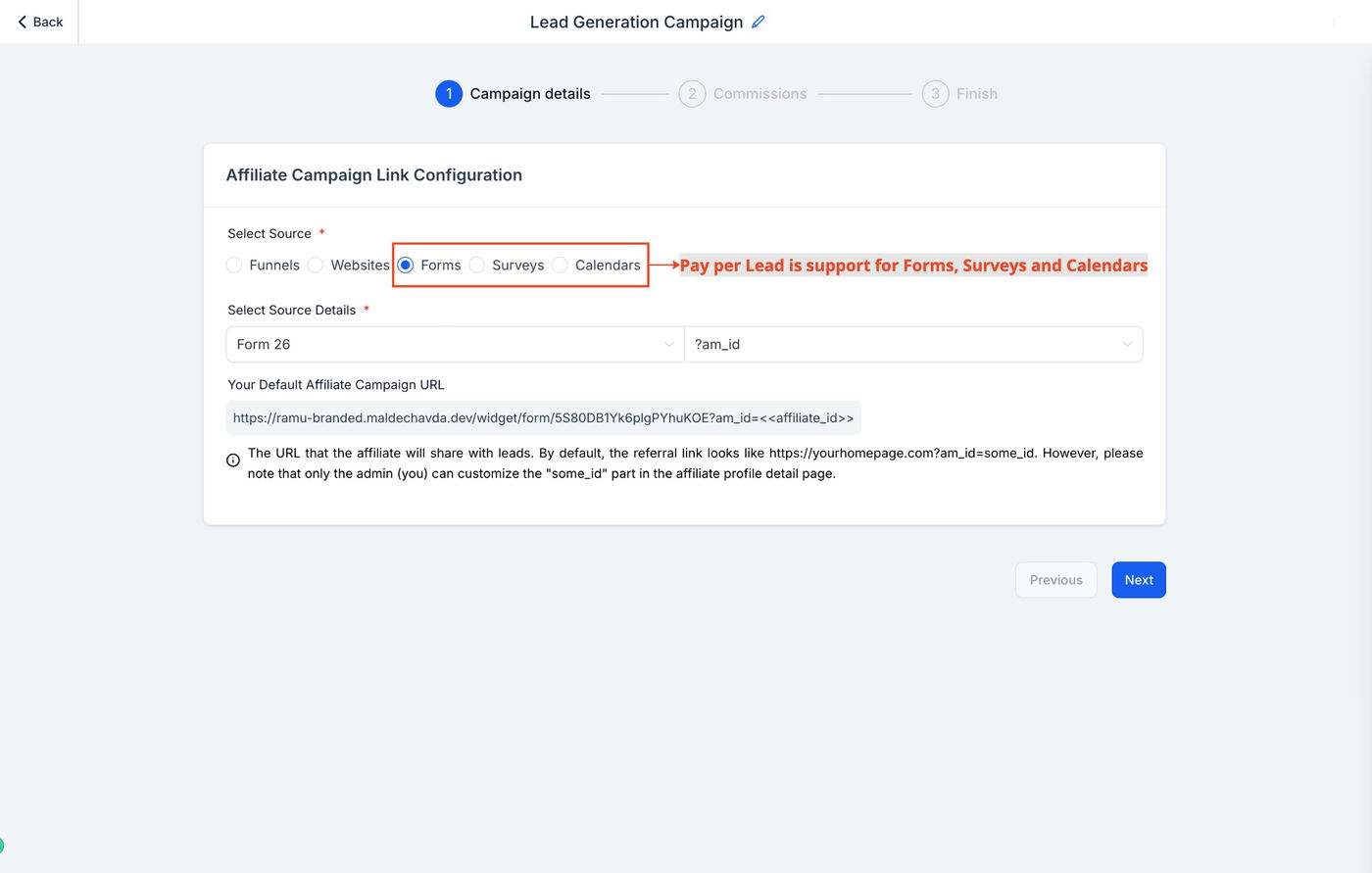The image size is (1372, 873).
Task: Expand the ?am_id parameter dropdown
Action: coord(912,344)
